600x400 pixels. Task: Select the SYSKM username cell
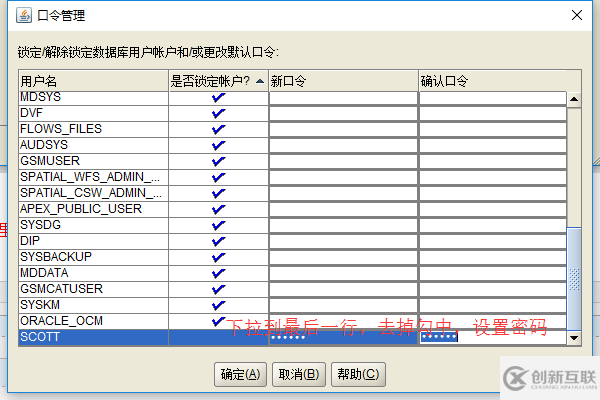[x=93, y=305]
